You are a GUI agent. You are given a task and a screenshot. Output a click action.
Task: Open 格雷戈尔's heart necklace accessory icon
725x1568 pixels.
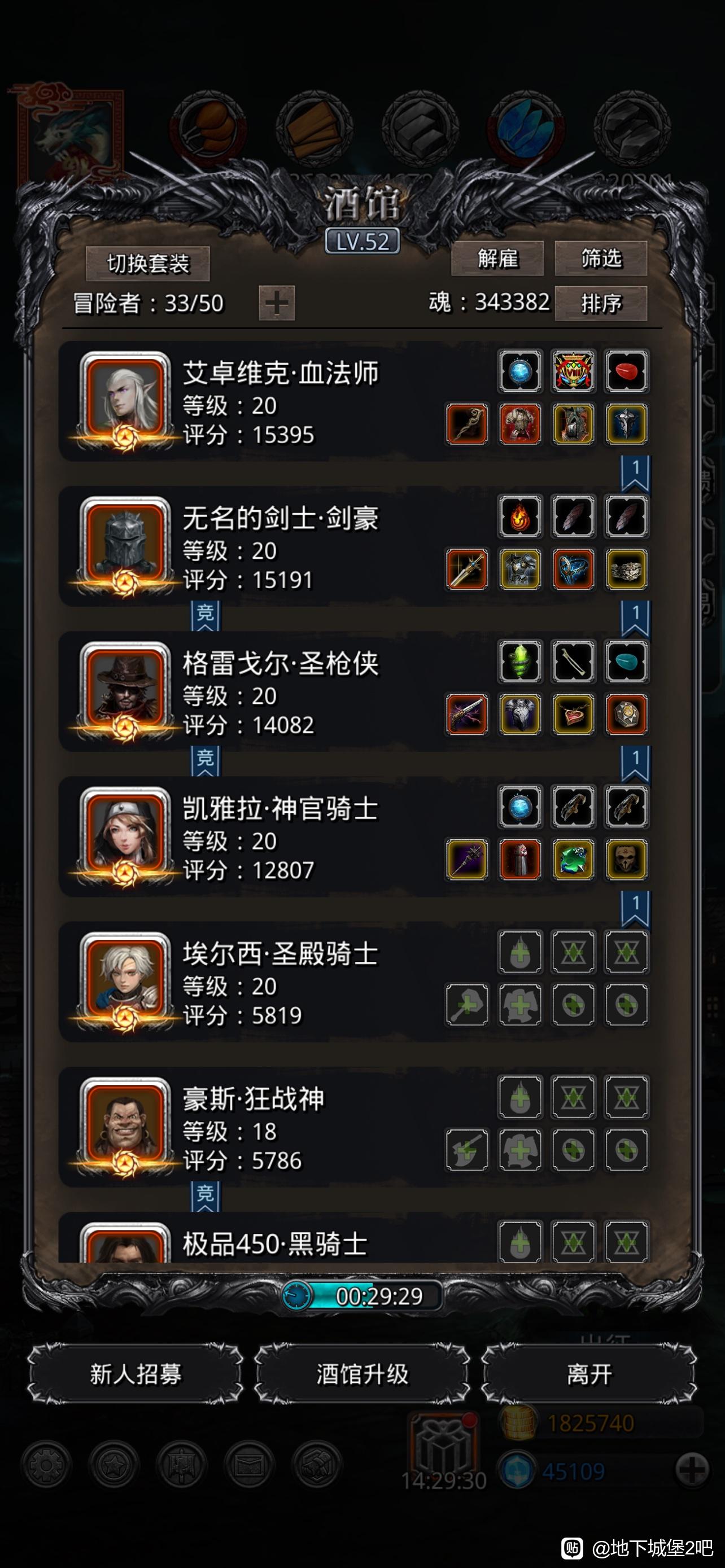click(x=574, y=714)
